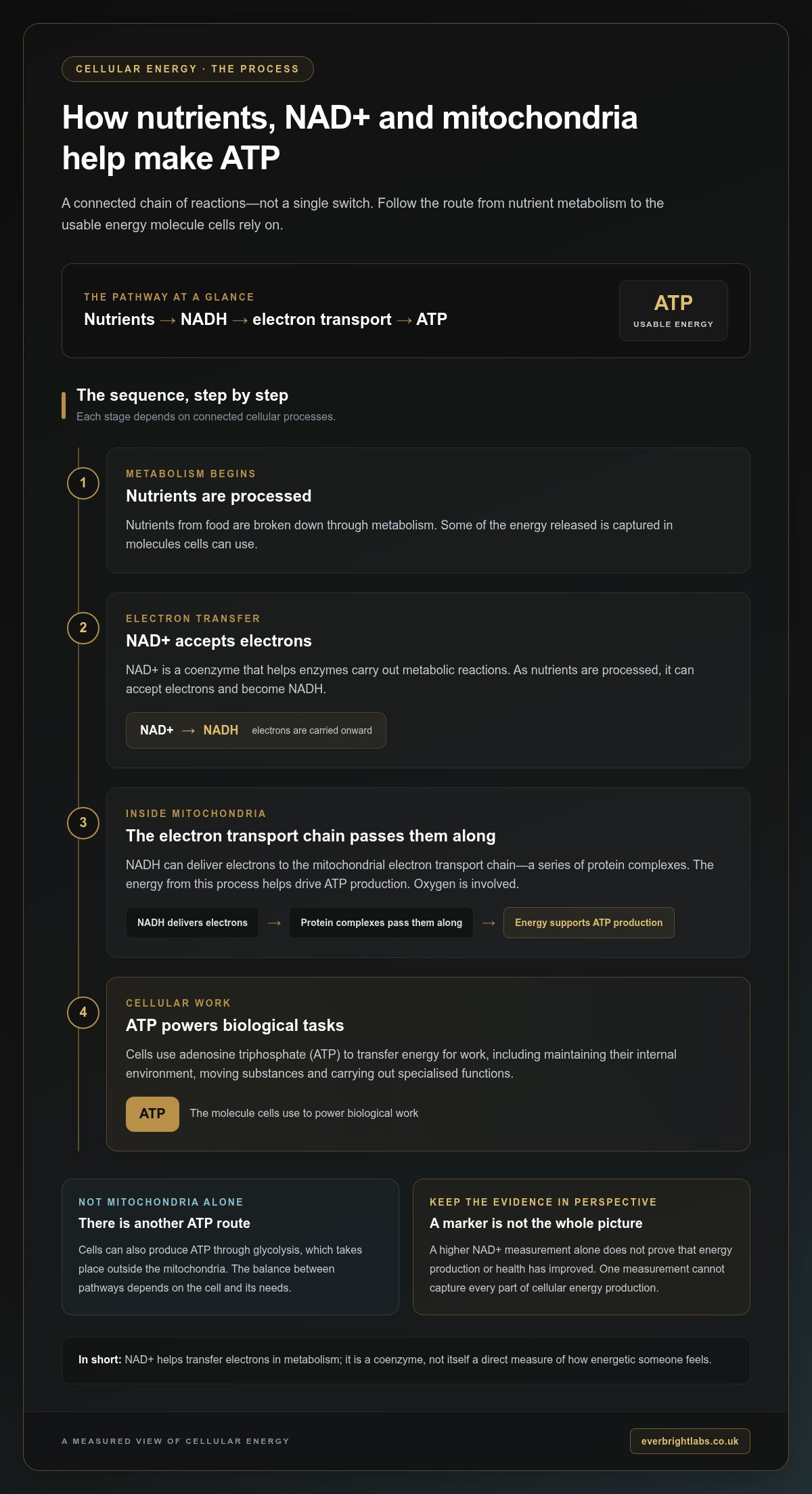Click the NAD+ accepts electrons heading

coord(219,641)
